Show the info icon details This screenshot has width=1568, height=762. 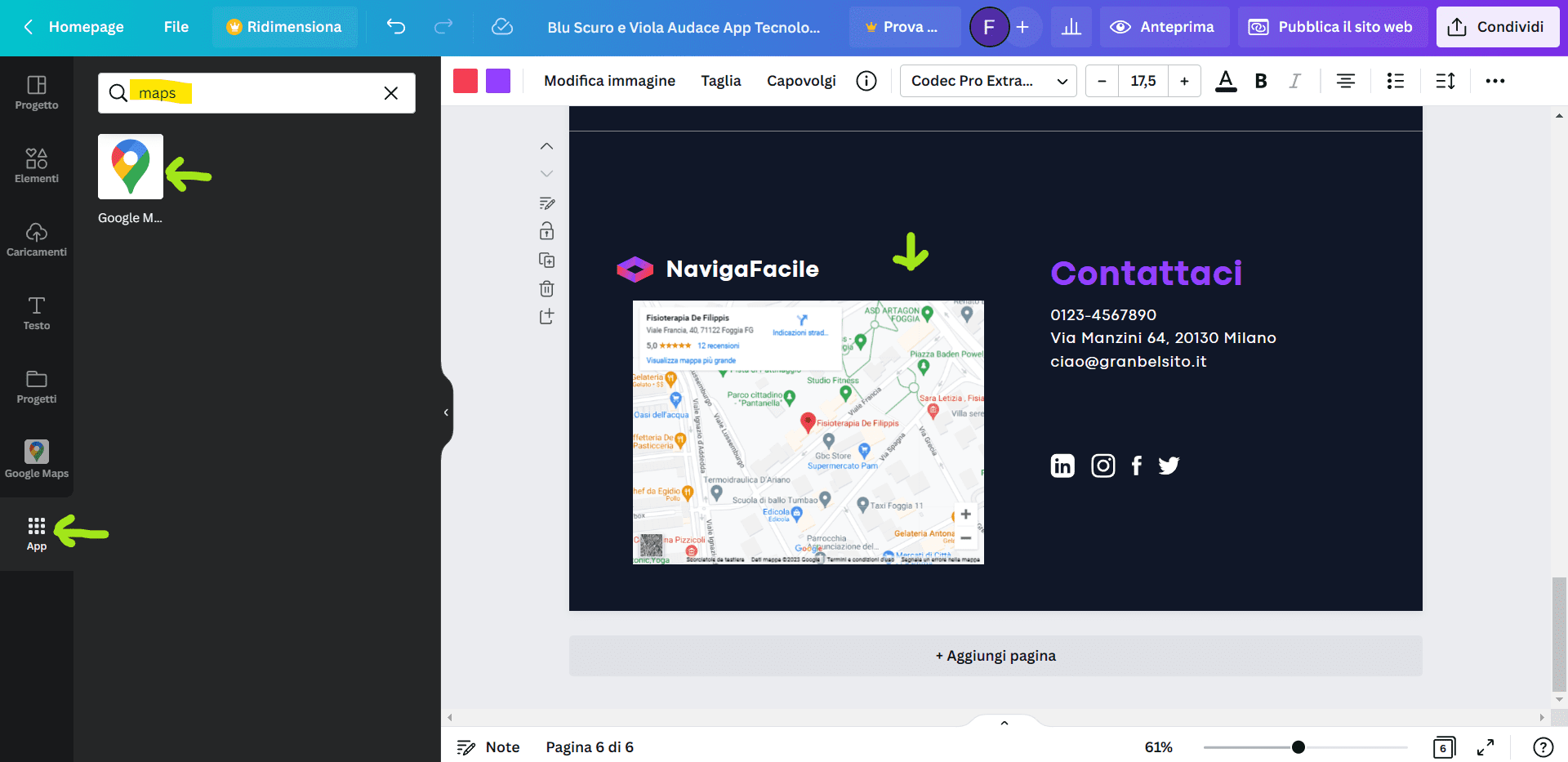(866, 81)
